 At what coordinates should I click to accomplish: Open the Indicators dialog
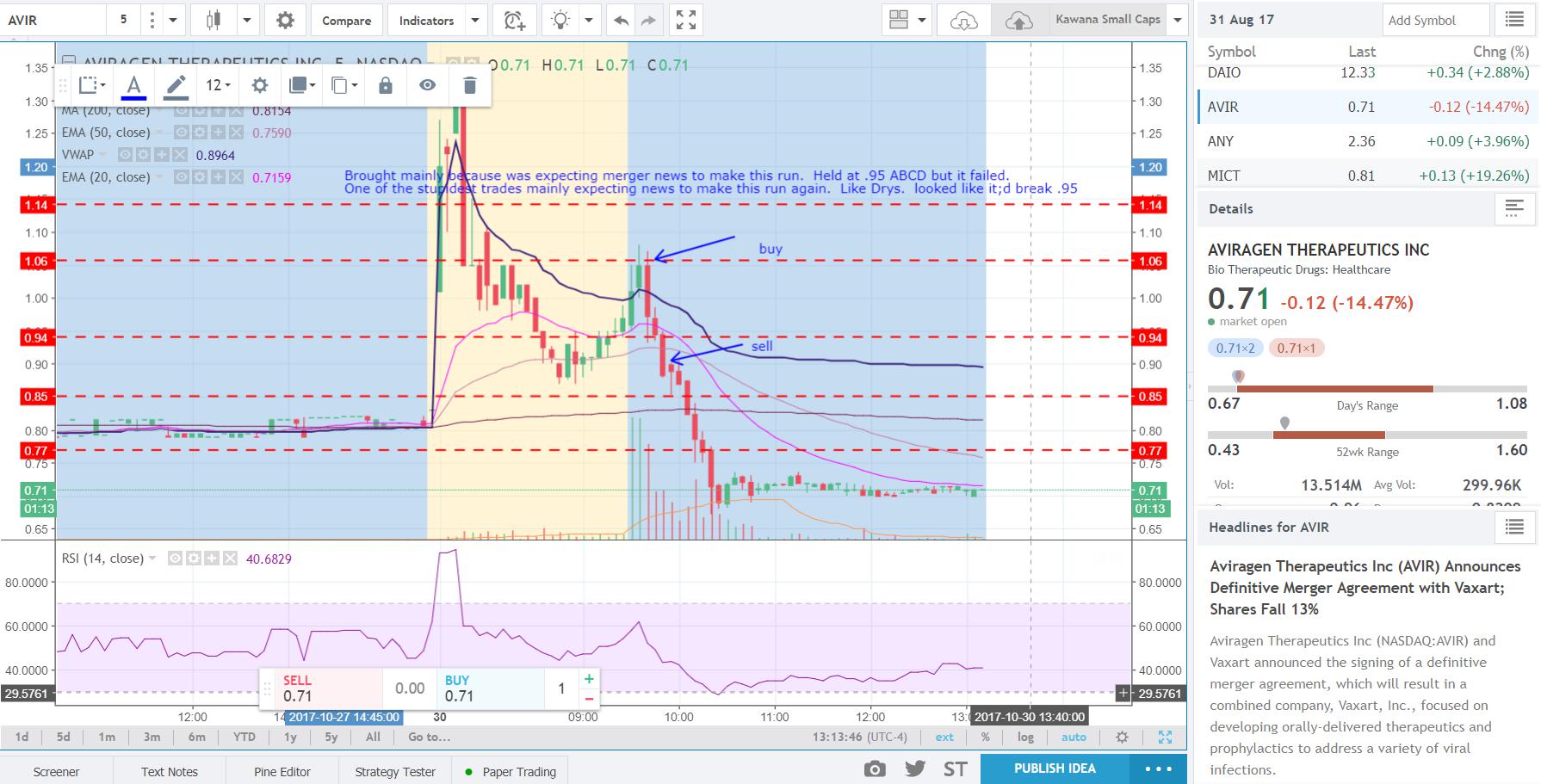pyautogui.click(x=426, y=21)
